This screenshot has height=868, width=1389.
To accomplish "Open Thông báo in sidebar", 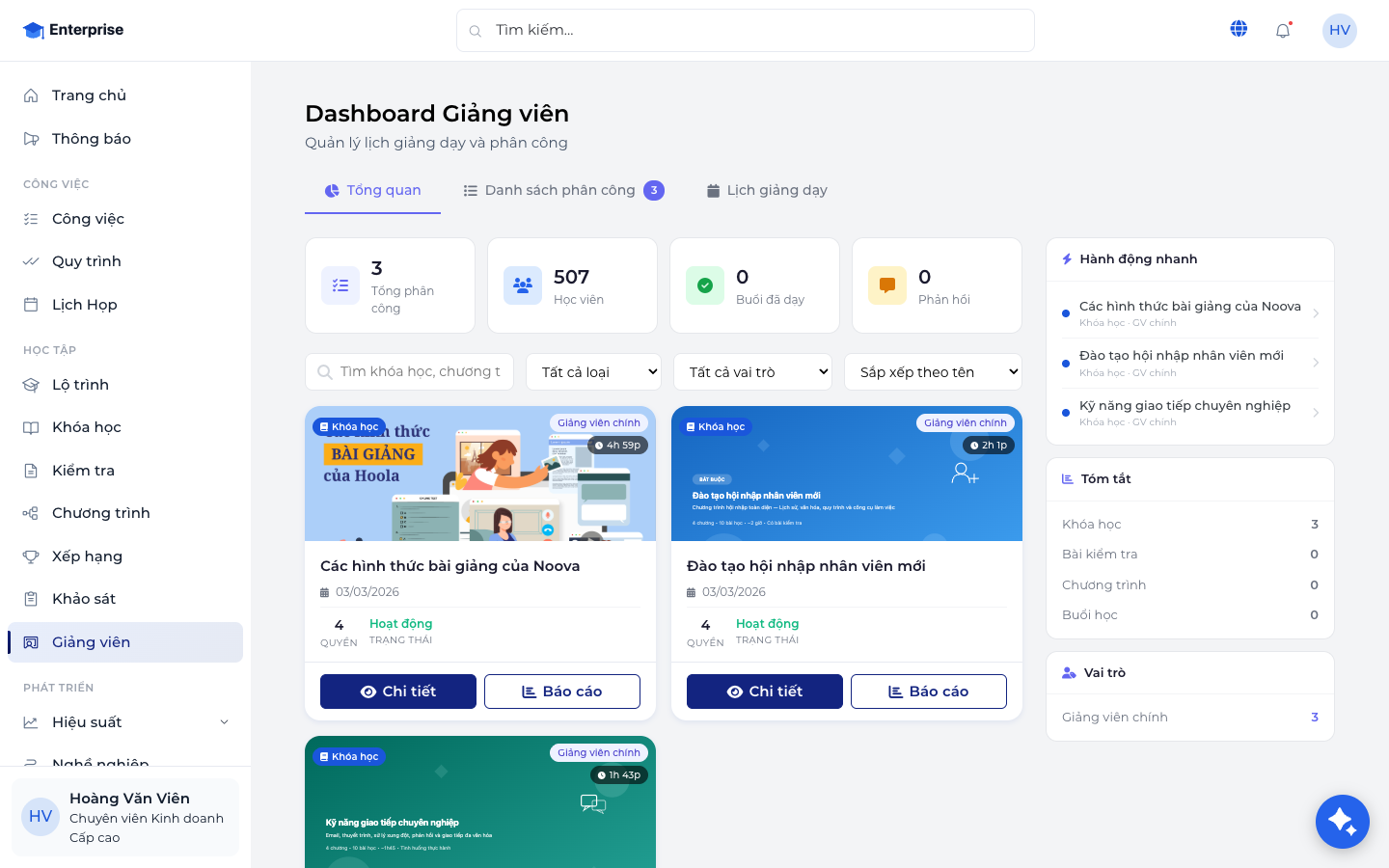I will pyautogui.click(x=125, y=139).
